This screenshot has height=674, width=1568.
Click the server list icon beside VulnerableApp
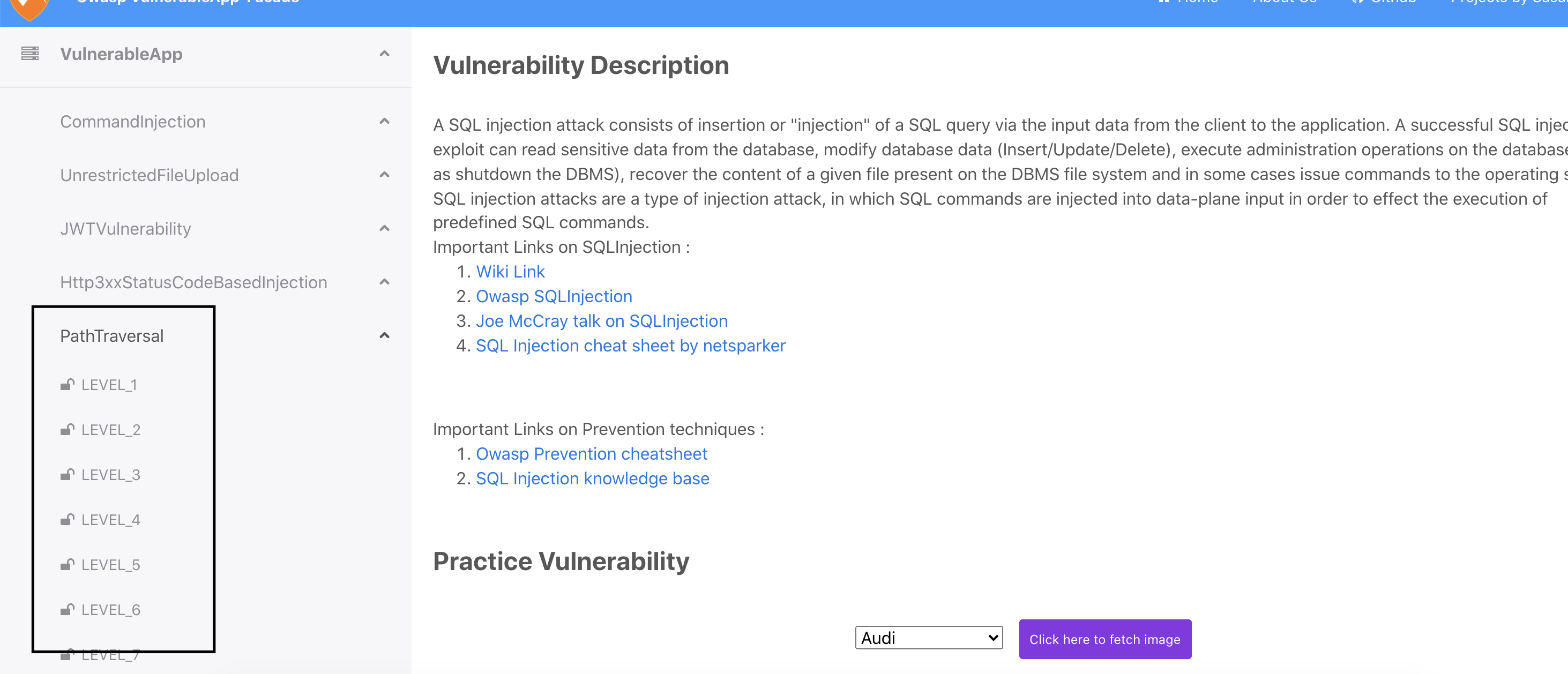30,54
